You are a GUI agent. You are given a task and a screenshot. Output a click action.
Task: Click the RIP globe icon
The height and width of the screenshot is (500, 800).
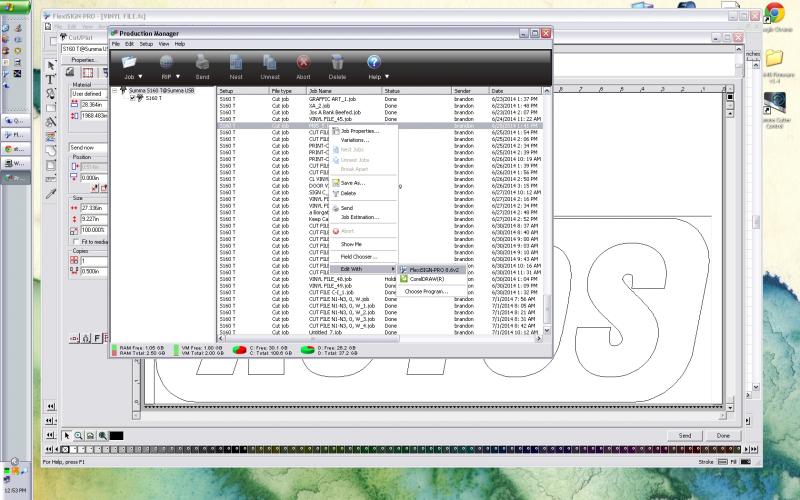coord(166,62)
